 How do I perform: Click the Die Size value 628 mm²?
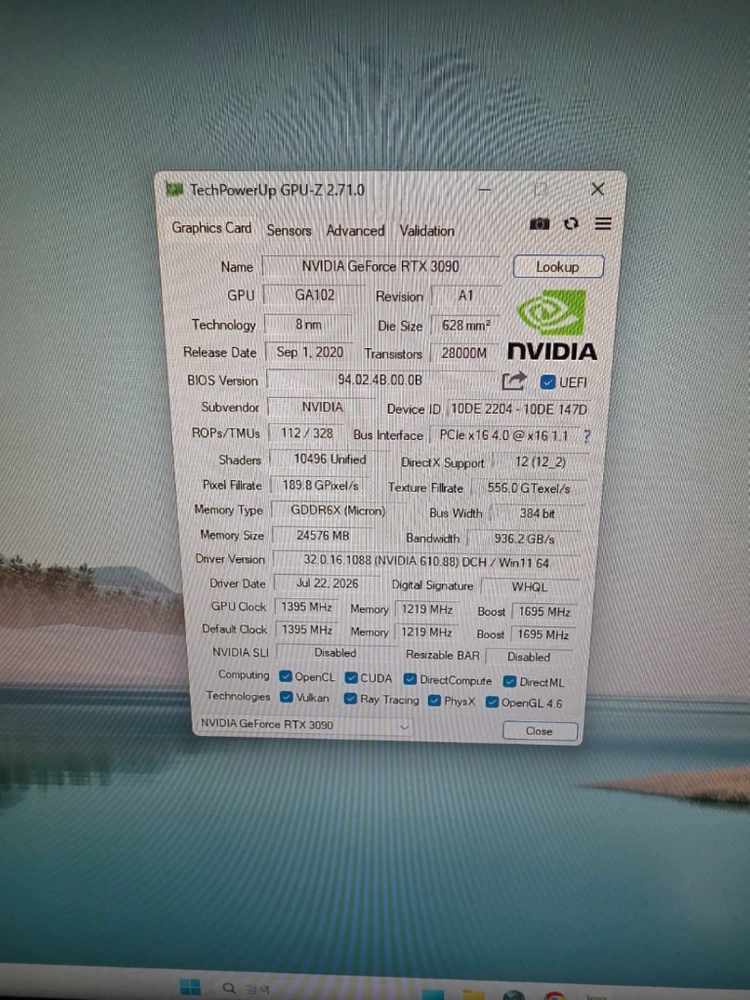[x=466, y=325]
